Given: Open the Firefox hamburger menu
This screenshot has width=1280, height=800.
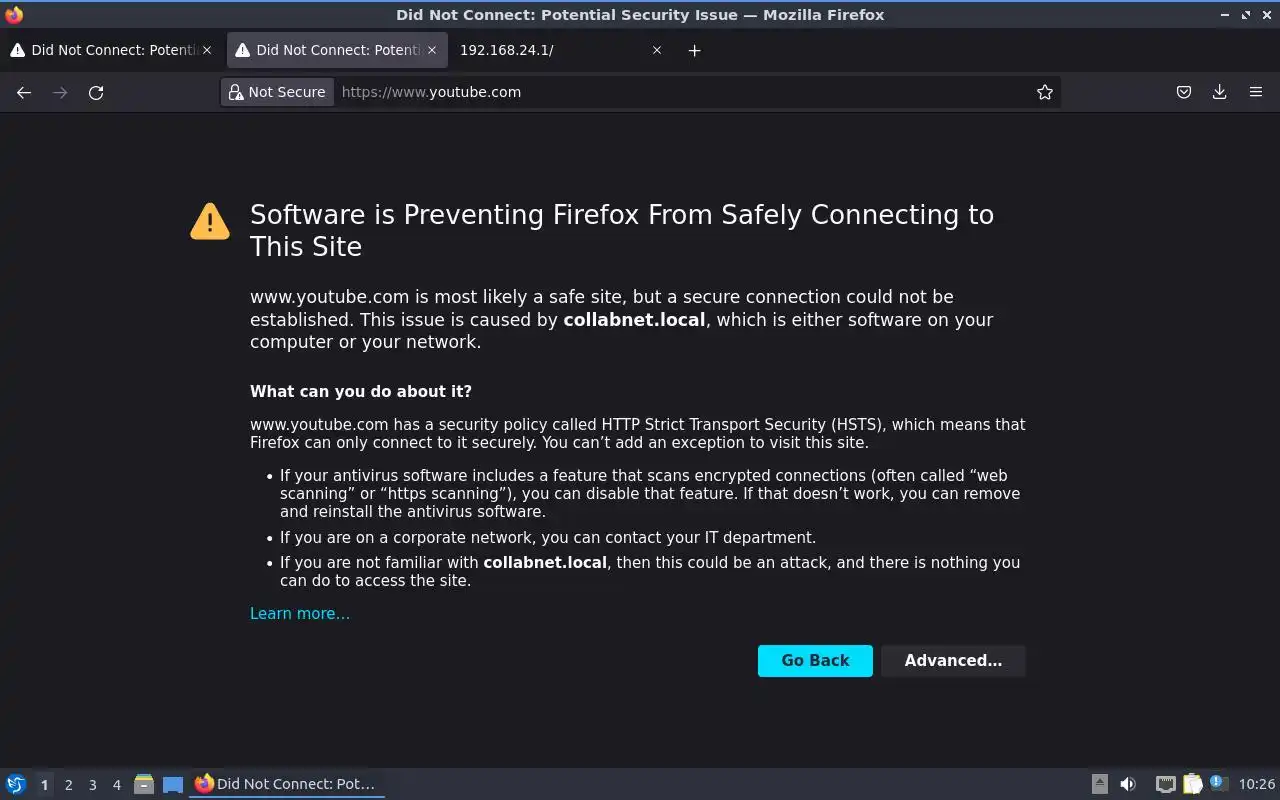Looking at the screenshot, I should 1256,92.
